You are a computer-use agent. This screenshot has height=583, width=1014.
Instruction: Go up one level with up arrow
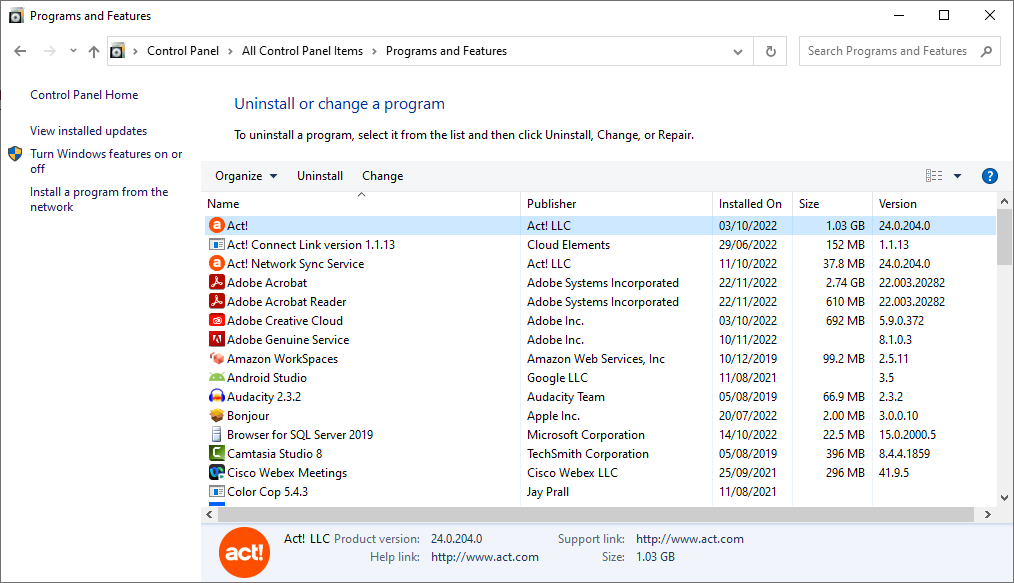(x=94, y=51)
